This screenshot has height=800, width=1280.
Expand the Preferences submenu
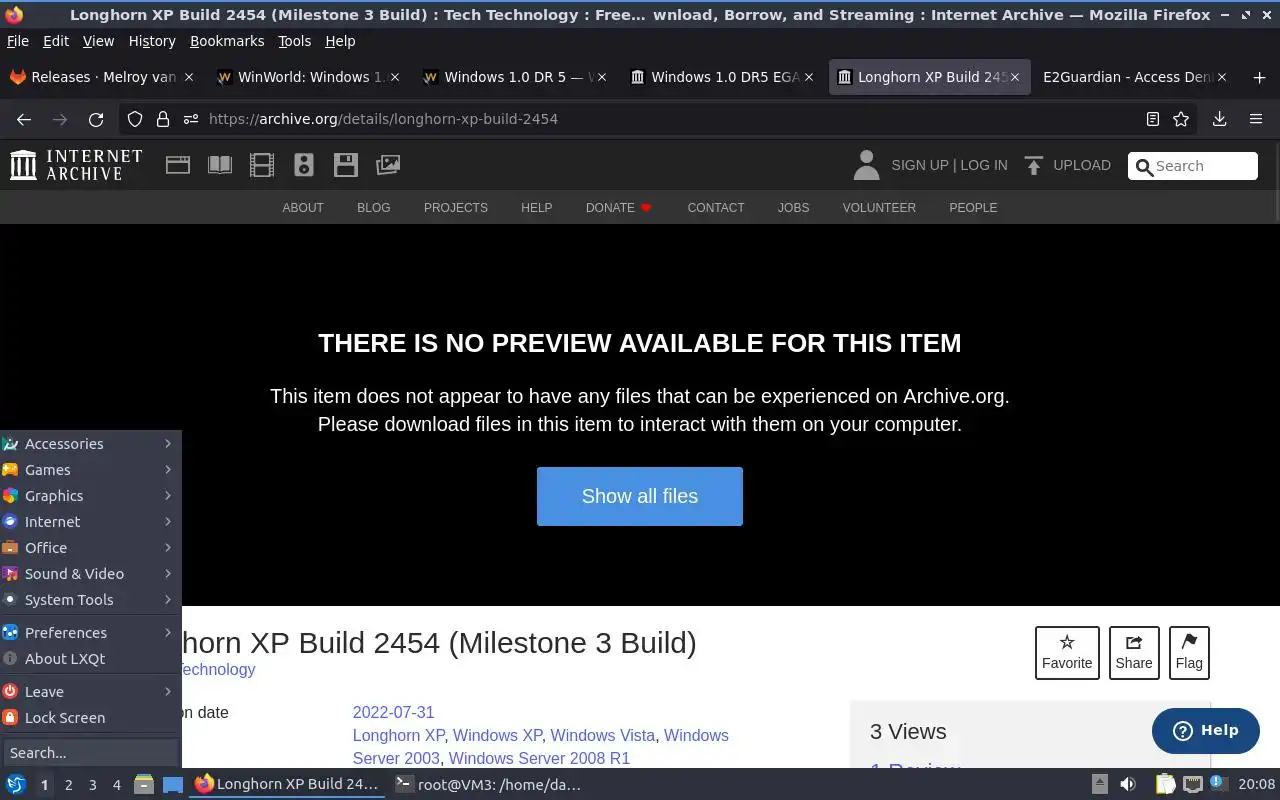click(x=90, y=633)
